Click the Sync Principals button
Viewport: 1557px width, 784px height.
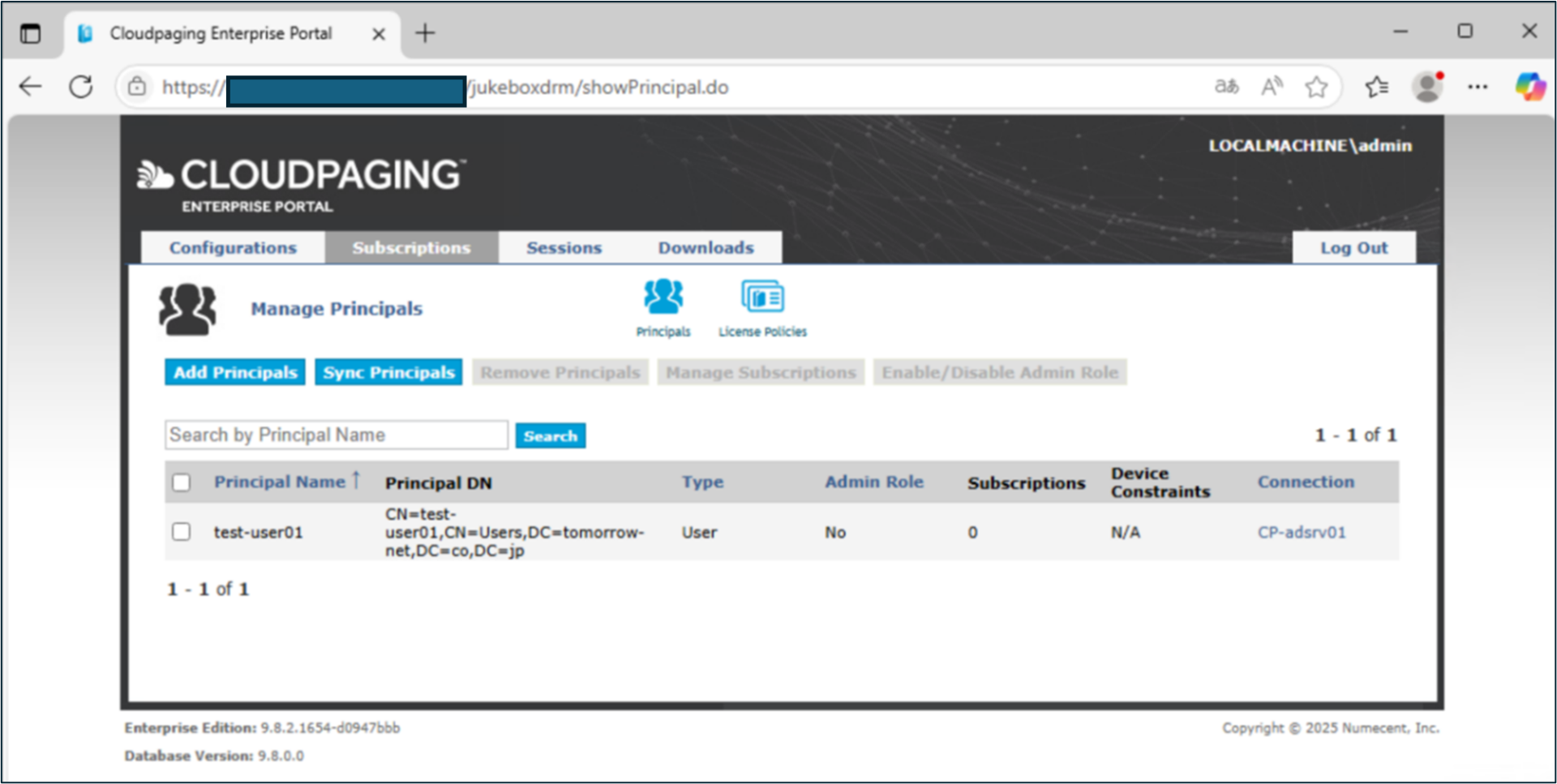click(x=388, y=372)
